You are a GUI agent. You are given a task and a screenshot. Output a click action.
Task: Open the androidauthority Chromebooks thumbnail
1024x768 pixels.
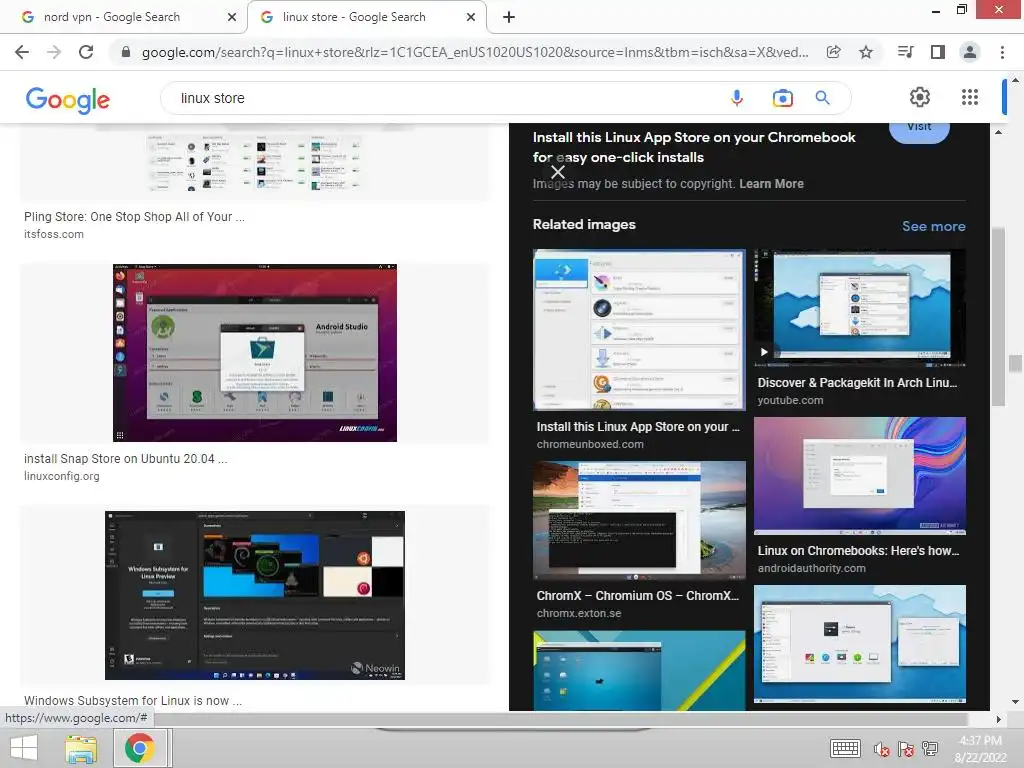(x=859, y=476)
